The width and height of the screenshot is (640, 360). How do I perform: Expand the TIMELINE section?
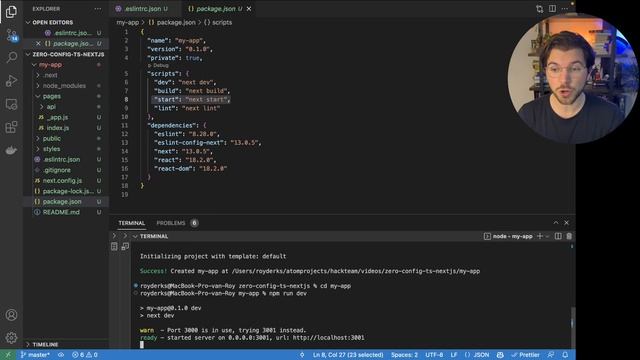point(66,344)
